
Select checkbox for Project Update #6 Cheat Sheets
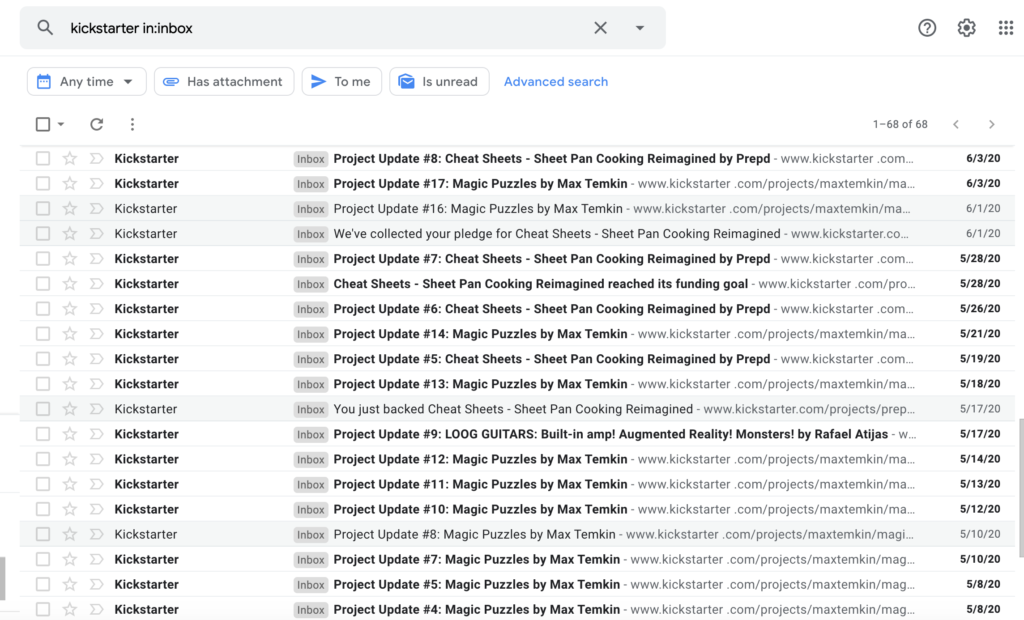click(x=43, y=308)
